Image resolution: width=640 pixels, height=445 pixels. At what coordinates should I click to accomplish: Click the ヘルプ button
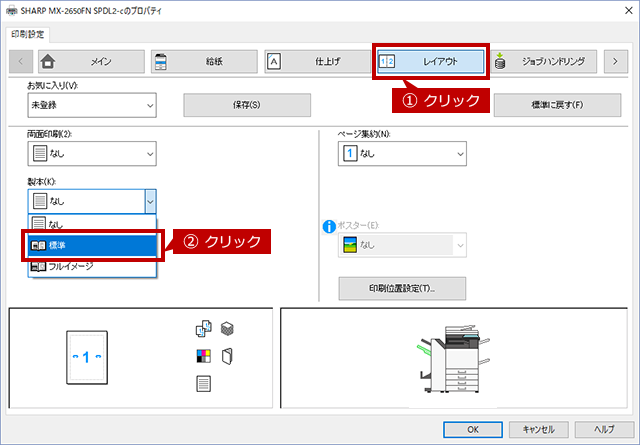pos(604,429)
